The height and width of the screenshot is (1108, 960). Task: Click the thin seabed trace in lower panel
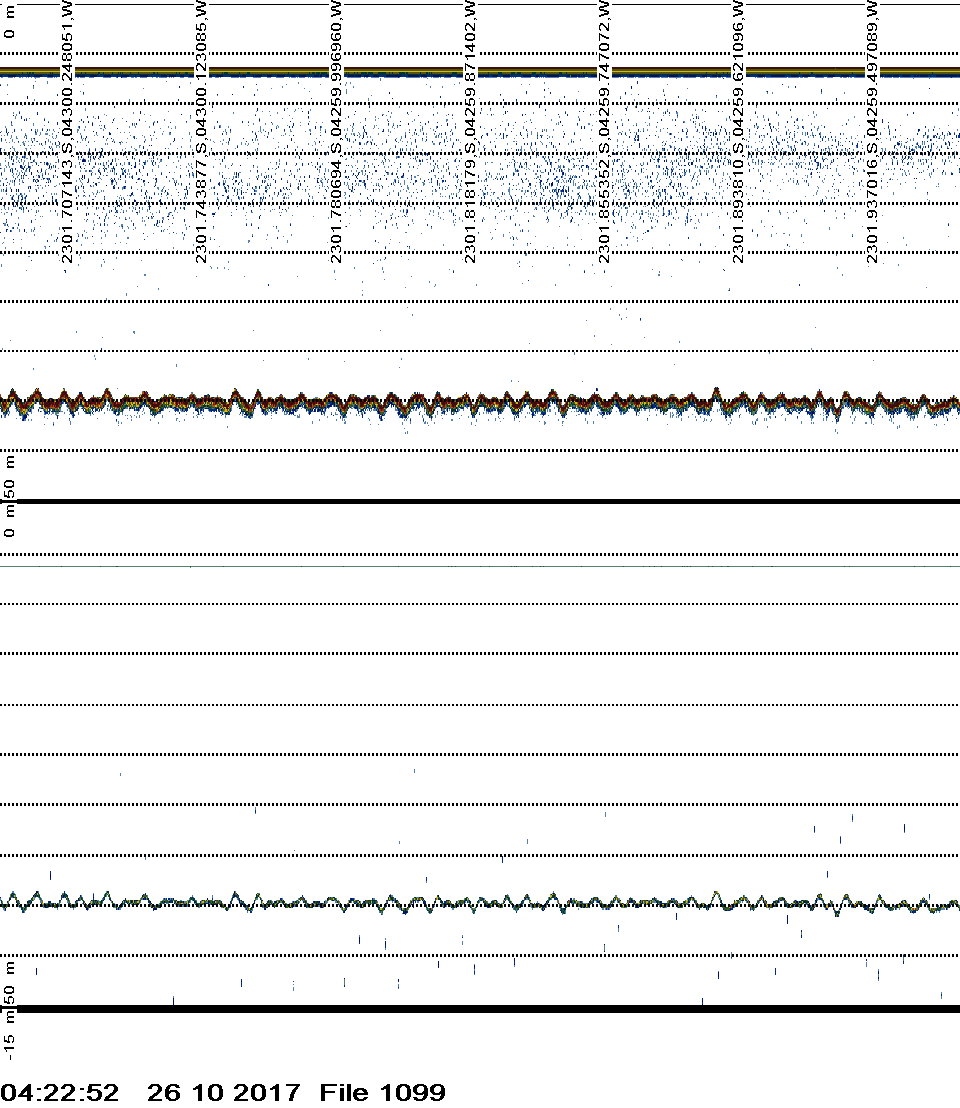pyautogui.click(x=480, y=903)
